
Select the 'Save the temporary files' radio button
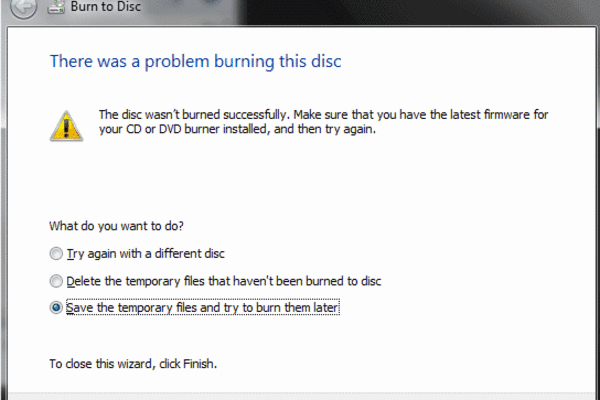[x=56, y=307]
